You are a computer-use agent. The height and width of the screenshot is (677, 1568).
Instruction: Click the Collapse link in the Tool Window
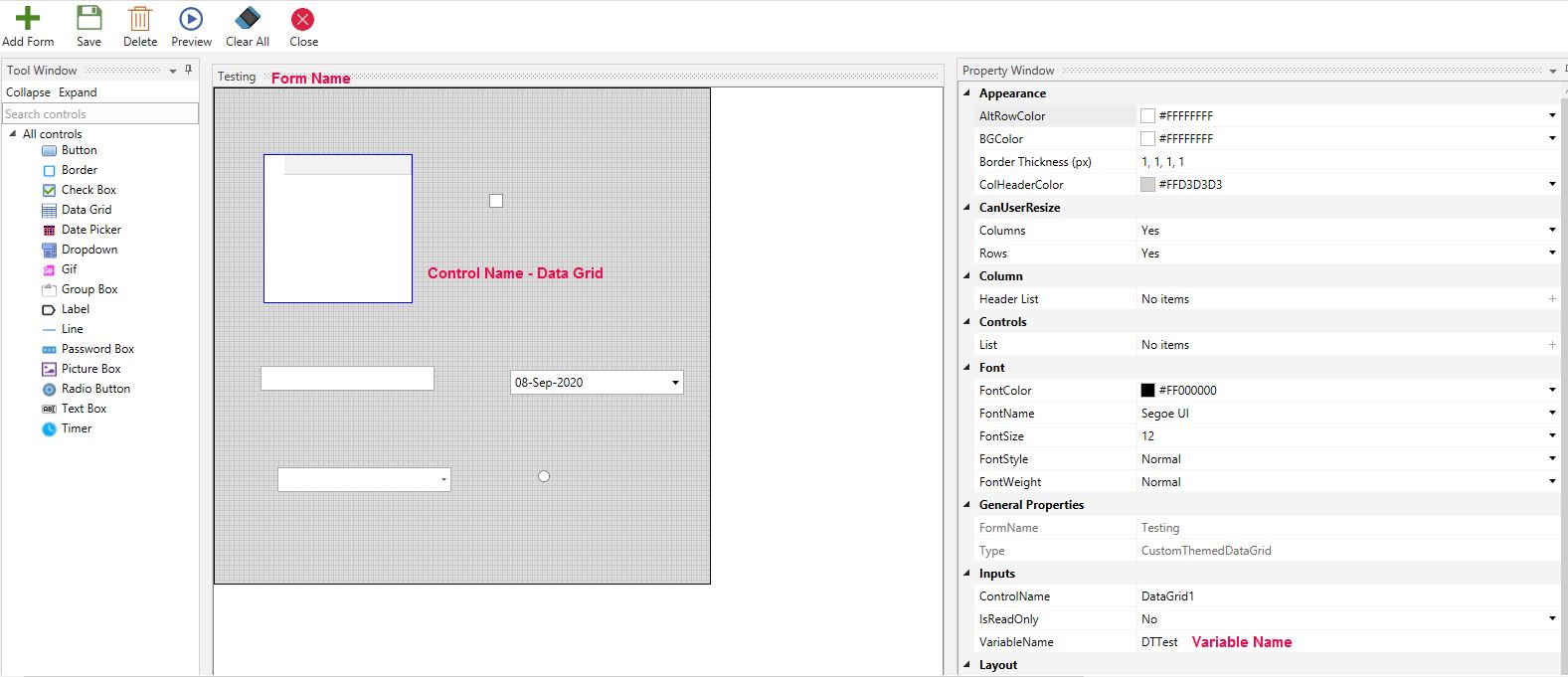coord(28,92)
